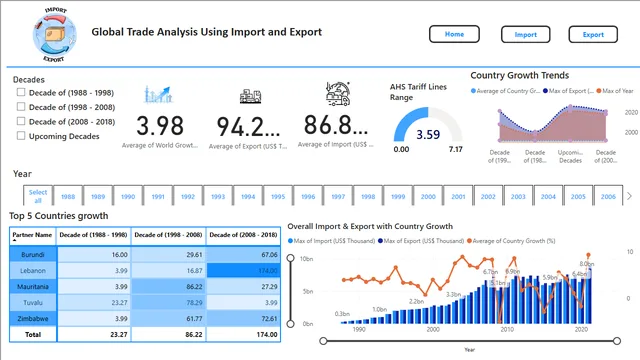The width and height of the screenshot is (640, 360).
Task: Click Mauritania's 86.22 cell
Action: (169, 287)
